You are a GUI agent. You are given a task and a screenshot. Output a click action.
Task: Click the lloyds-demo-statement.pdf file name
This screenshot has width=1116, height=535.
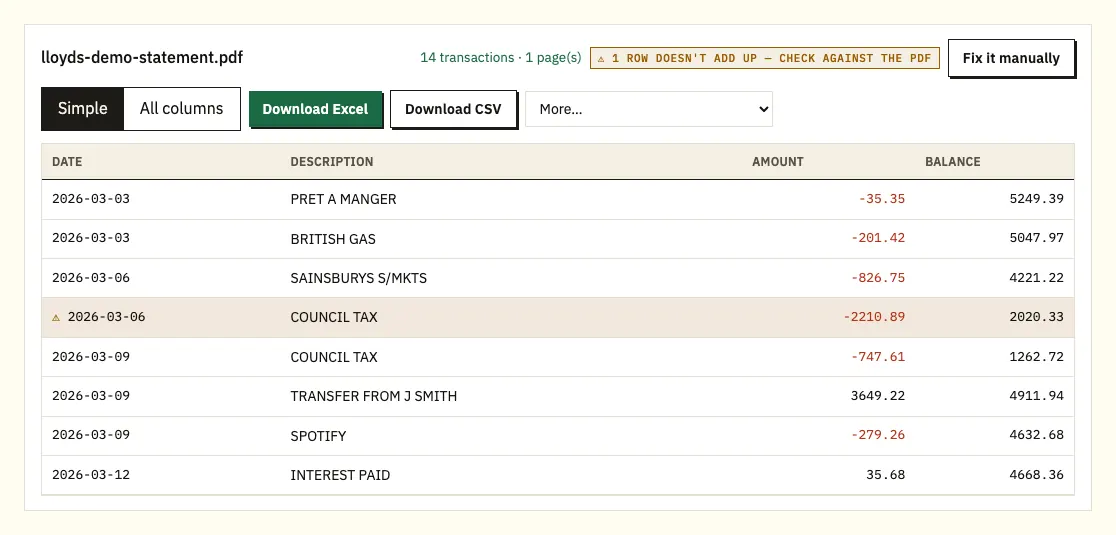[142, 58]
